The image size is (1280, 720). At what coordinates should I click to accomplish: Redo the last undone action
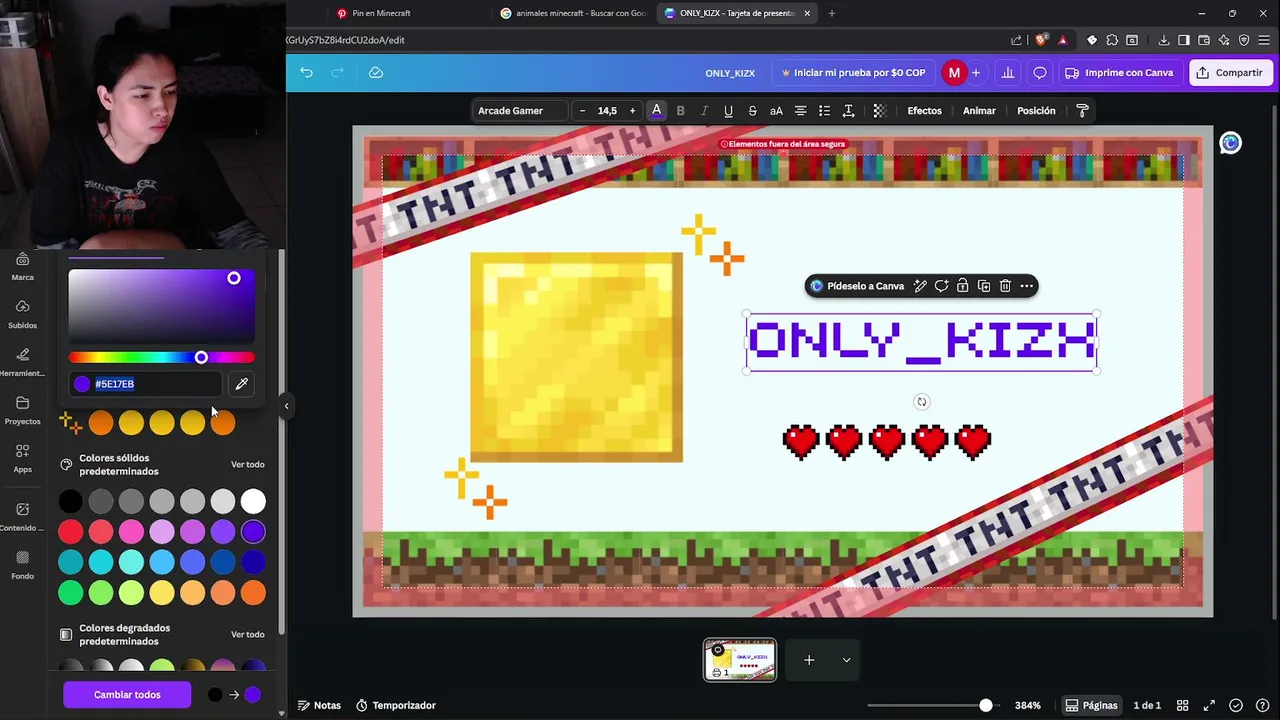(x=337, y=72)
